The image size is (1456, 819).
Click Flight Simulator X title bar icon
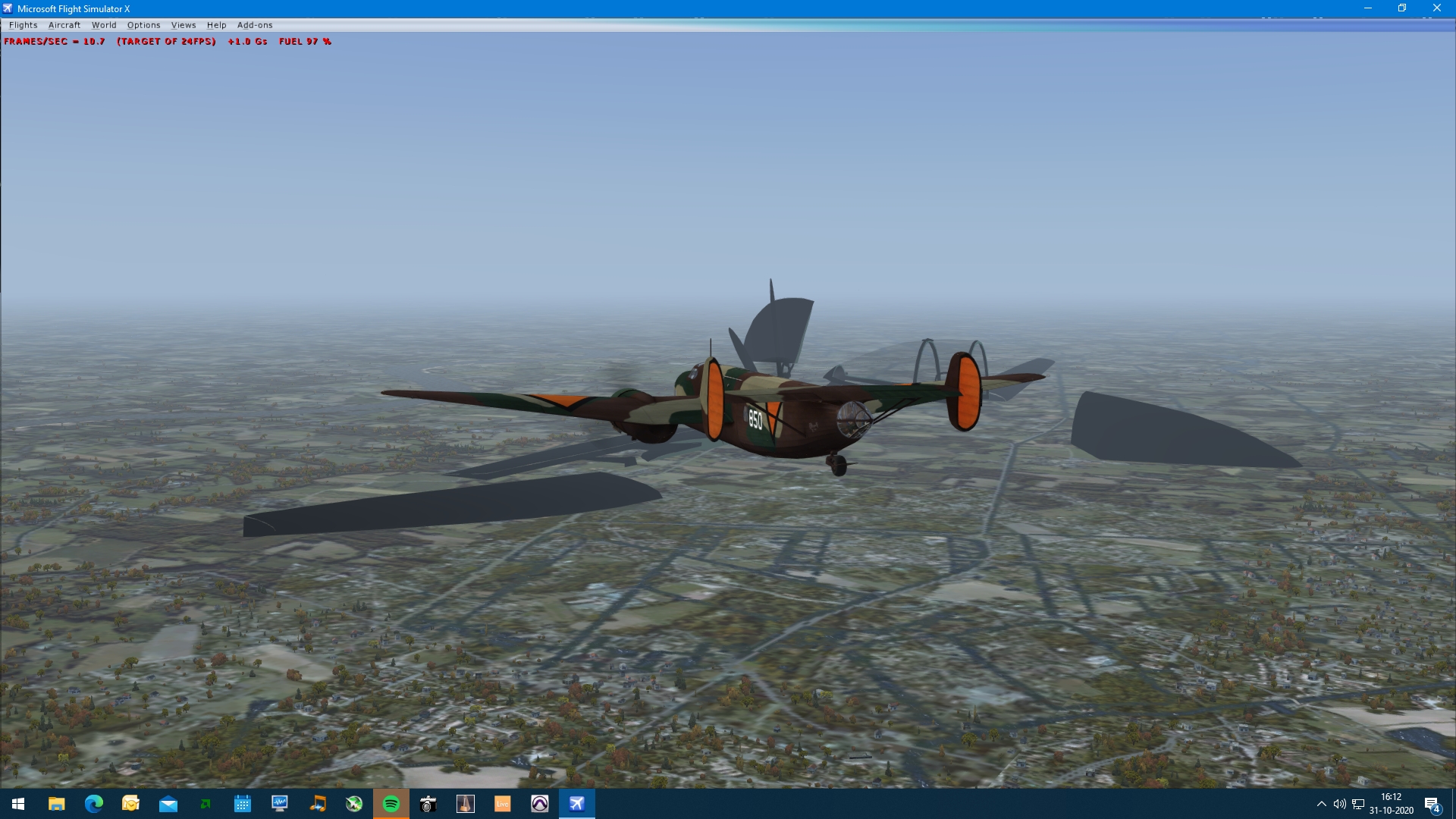pyautogui.click(x=8, y=8)
